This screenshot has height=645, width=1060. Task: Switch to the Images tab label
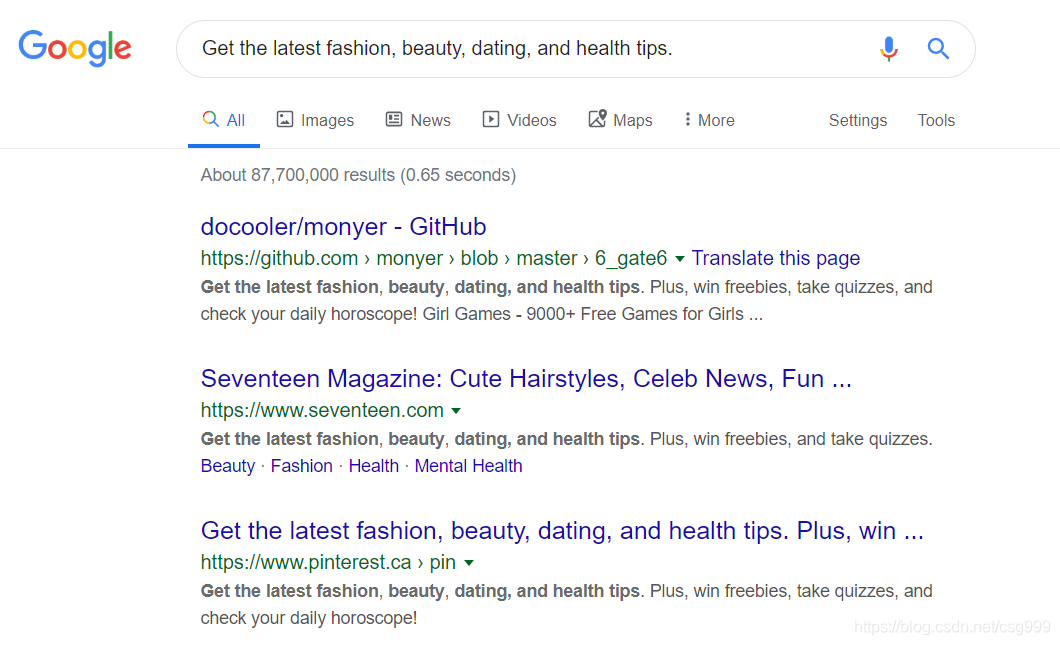point(327,120)
